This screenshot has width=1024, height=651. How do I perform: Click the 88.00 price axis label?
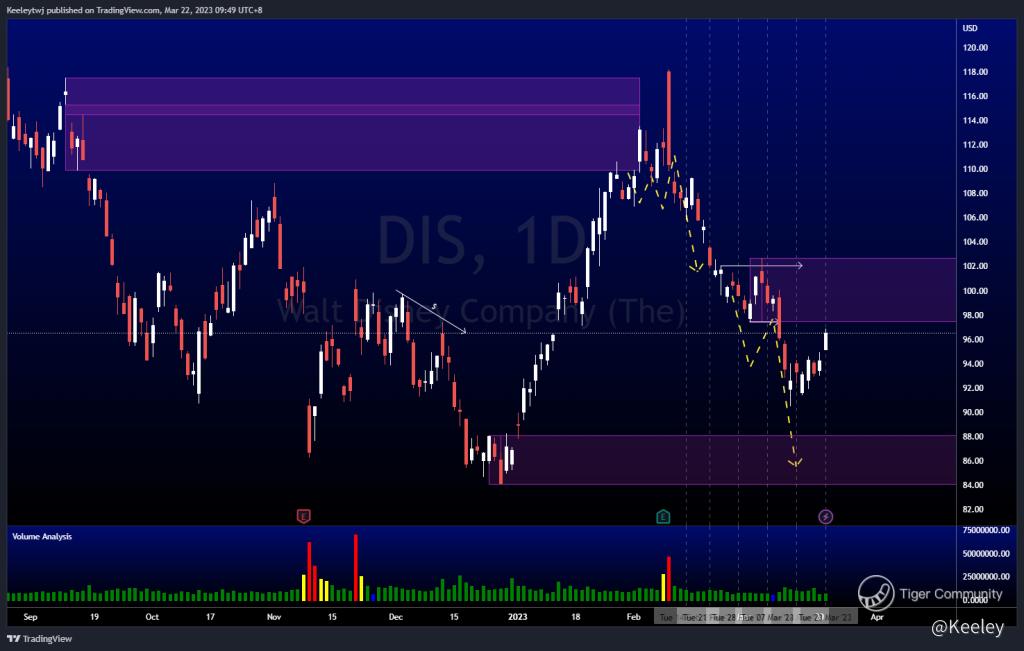973,436
